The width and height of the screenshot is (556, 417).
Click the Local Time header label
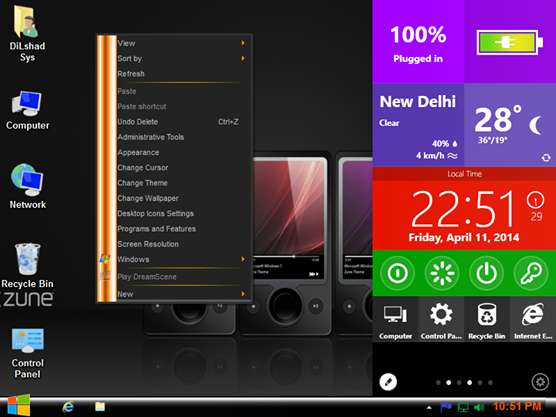tap(464, 174)
